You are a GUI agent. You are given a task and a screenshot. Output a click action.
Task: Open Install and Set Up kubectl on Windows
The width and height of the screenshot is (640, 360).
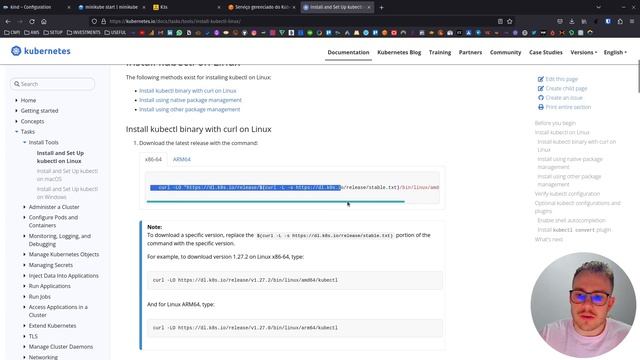coord(67,193)
